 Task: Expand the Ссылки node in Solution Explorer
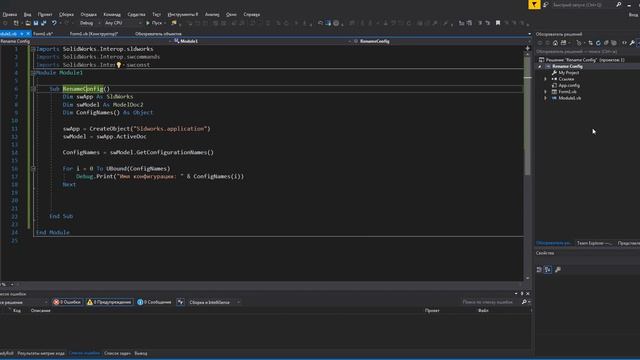tap(545, 79)
